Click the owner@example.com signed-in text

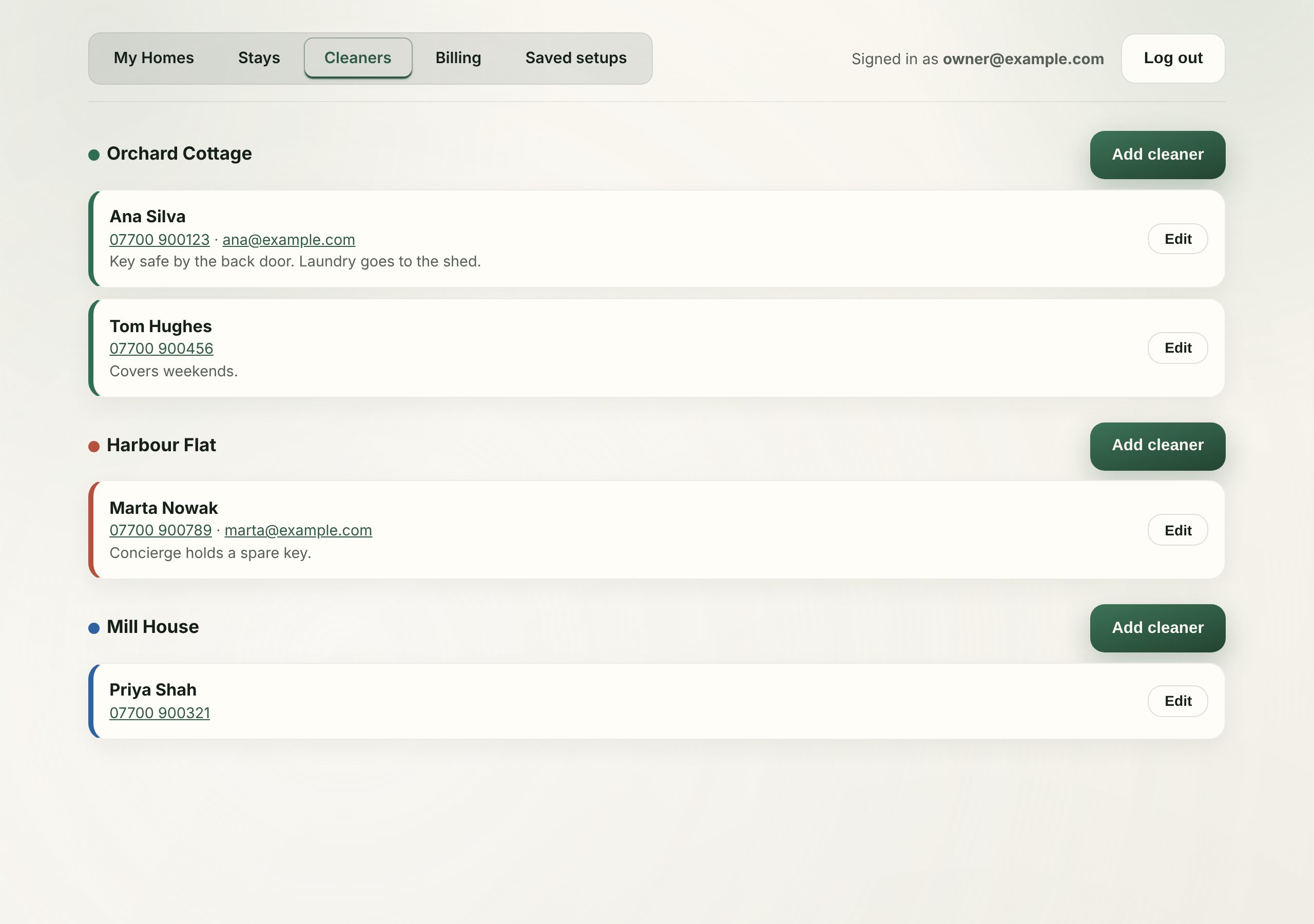1022,59
